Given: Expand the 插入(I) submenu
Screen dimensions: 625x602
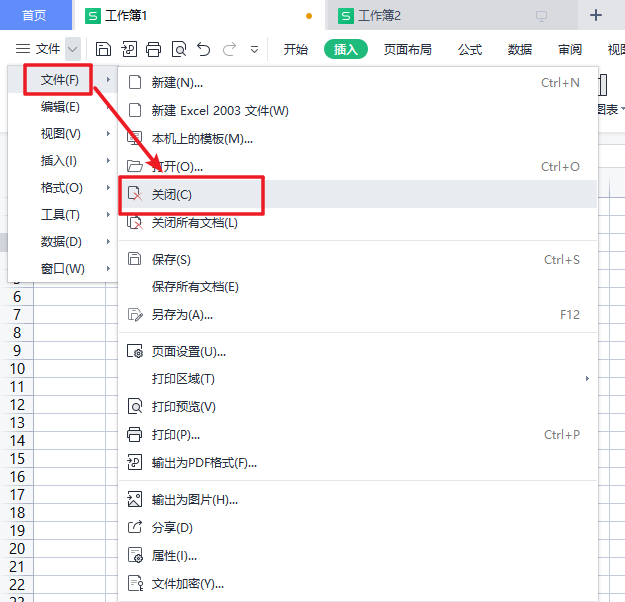Looking at the screenshot, I should (x=63, y=161).
